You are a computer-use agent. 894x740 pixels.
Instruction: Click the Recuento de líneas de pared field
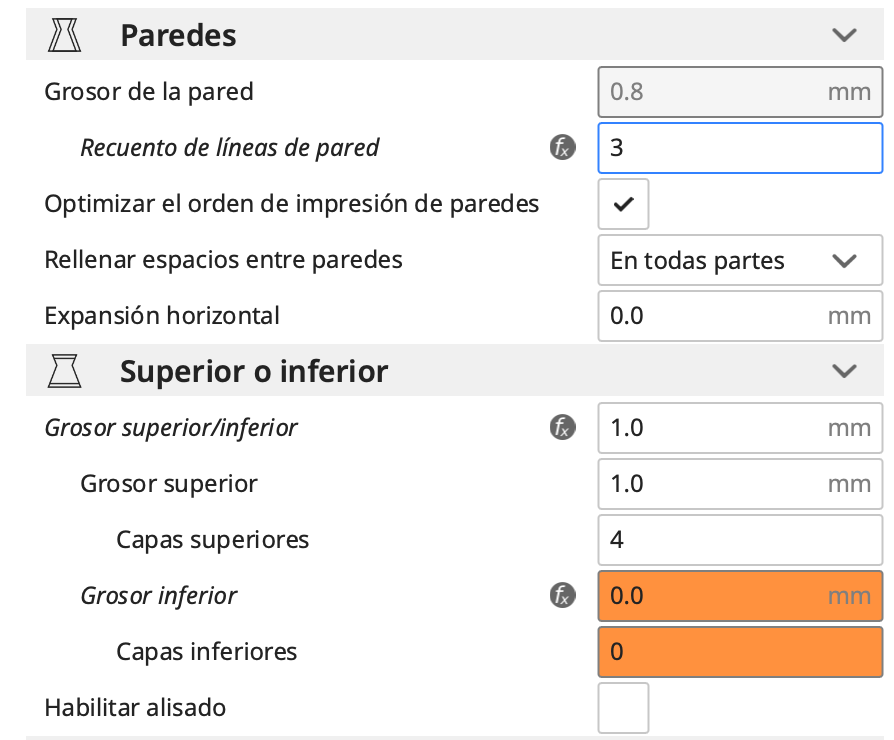(x=740, y=148)
